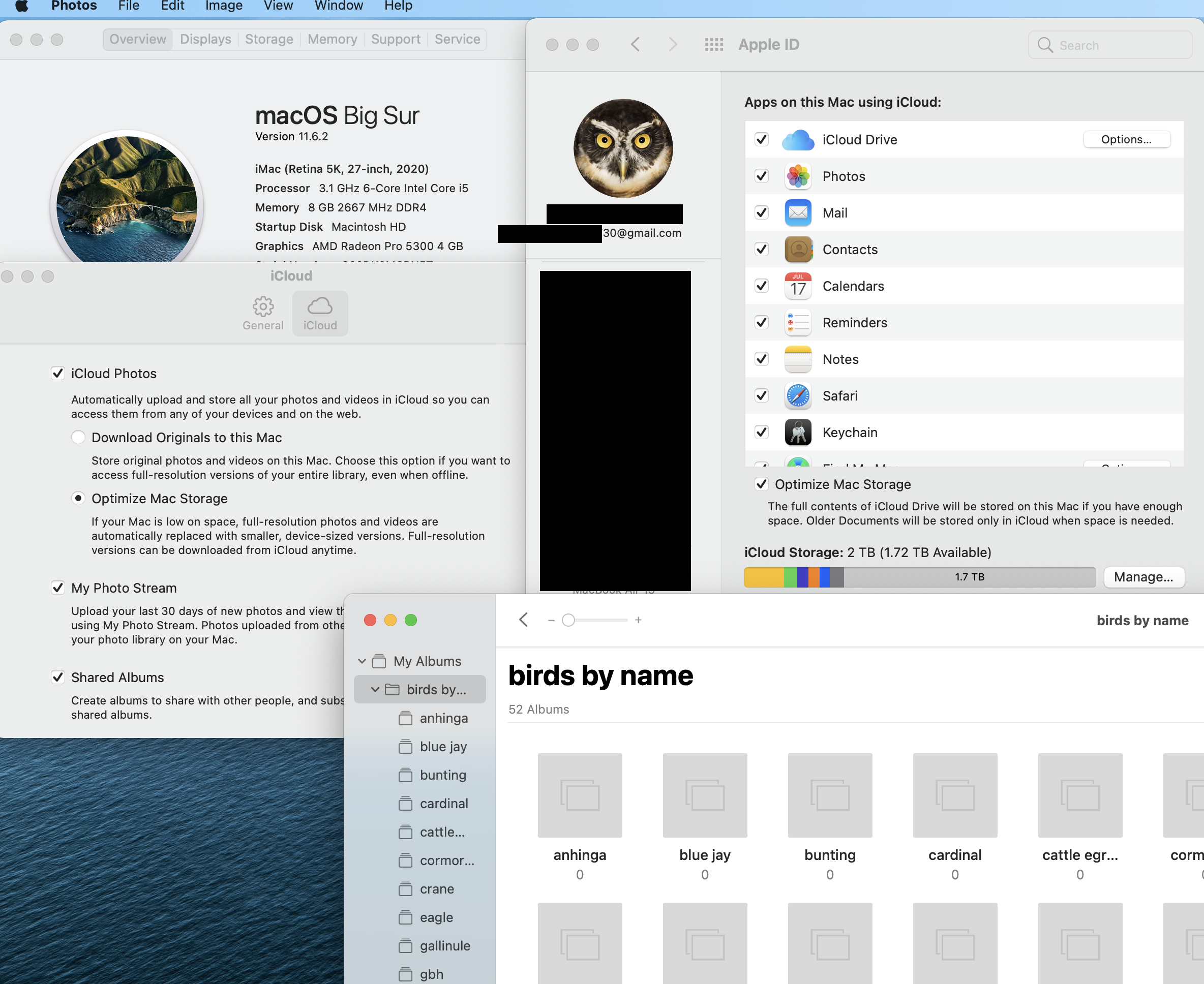
Task: Click the iCloud Drive Options button
Action: click(x=1126, y=139)
